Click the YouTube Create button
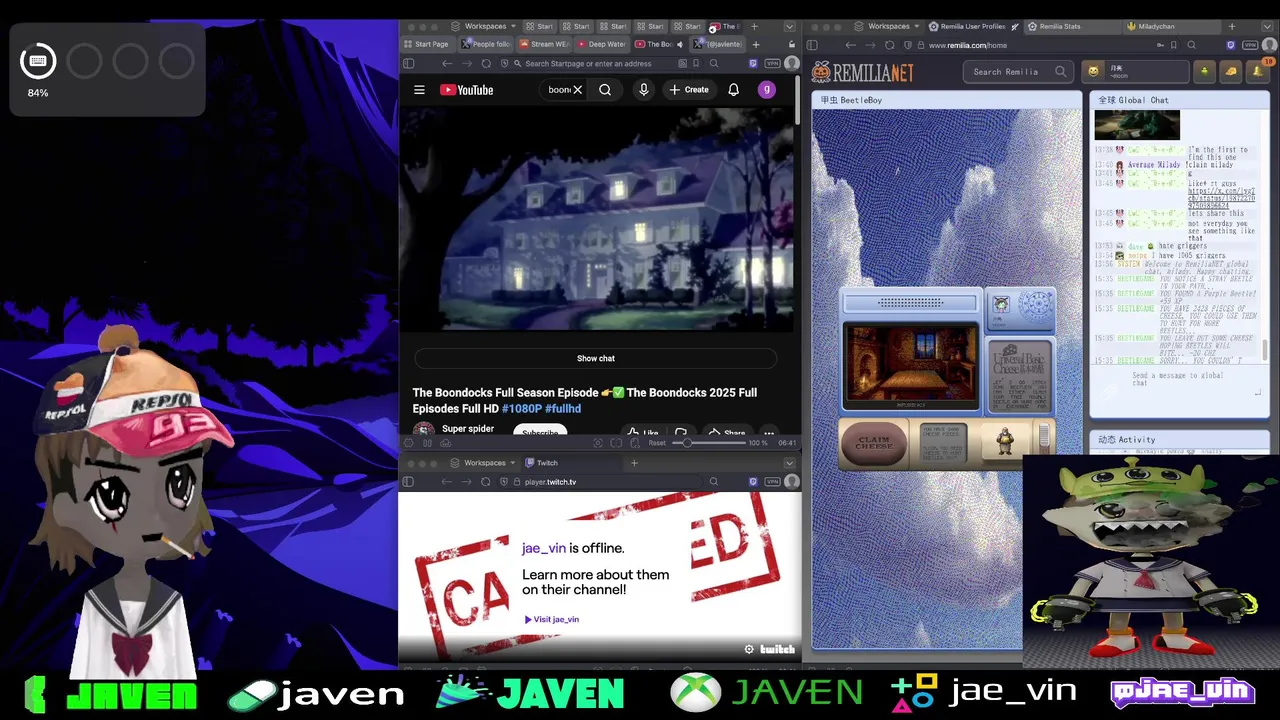 tap(689, 90)
